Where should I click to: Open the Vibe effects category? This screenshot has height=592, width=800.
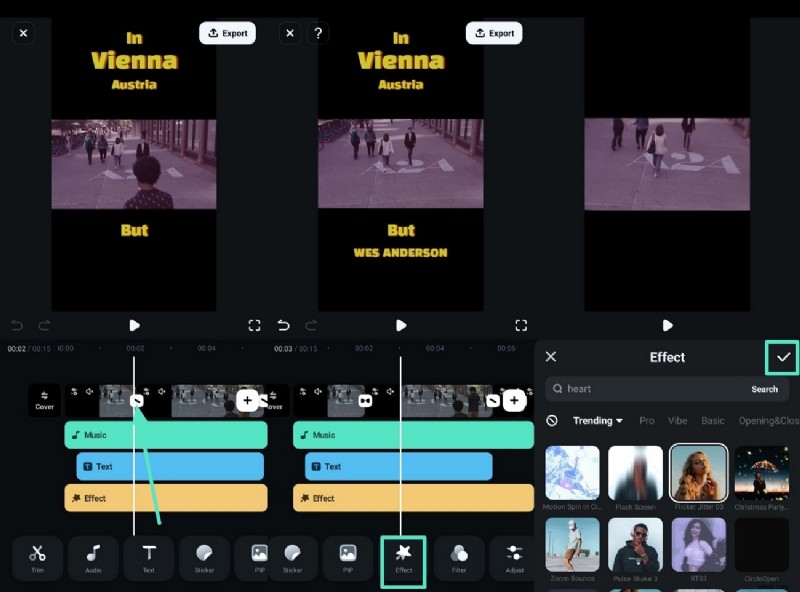[x=677, y=421]
